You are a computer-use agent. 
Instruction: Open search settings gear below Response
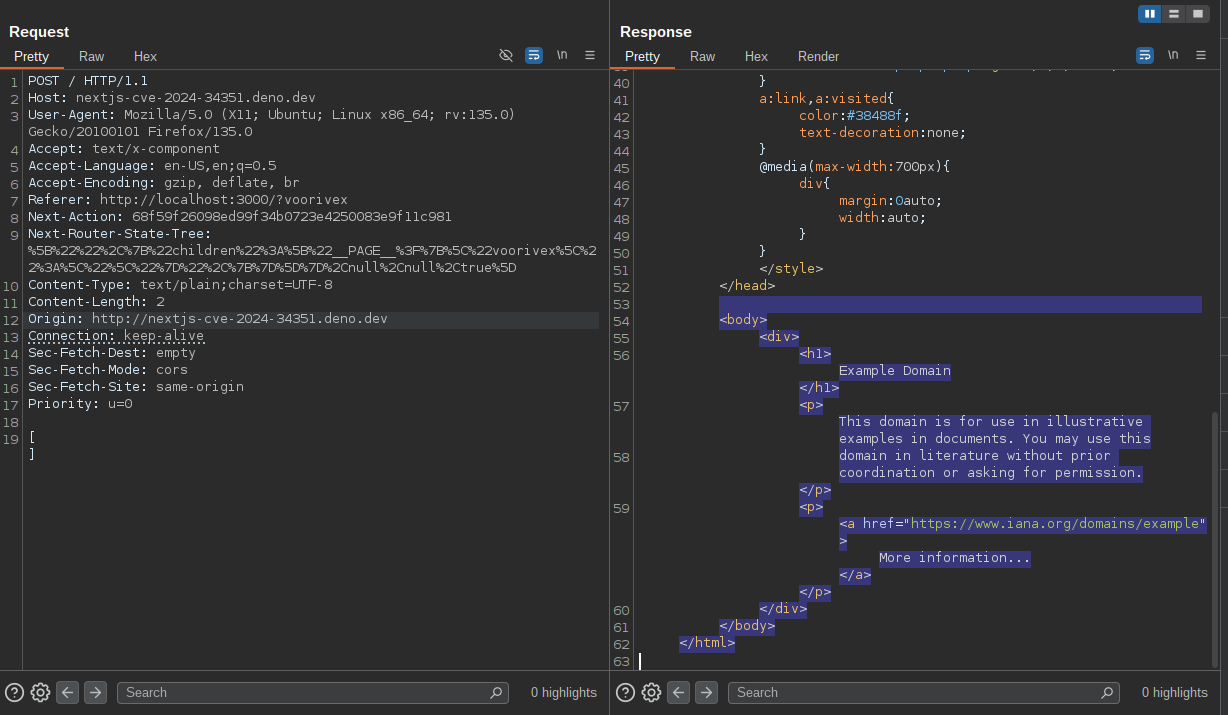[x=651, y=692]
